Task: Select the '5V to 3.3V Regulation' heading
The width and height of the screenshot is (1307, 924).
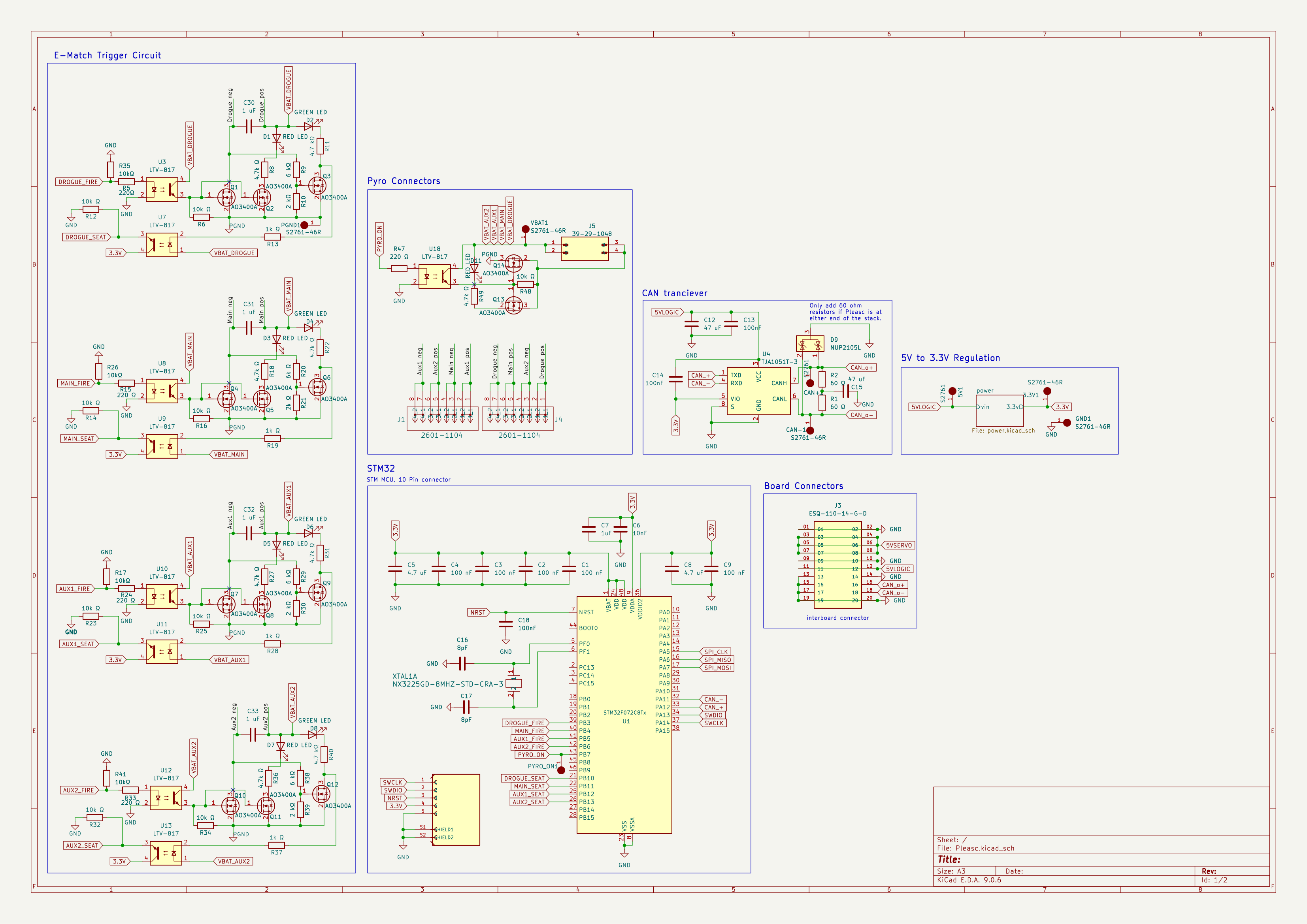Action: pyautogui.click(x=951, y=358)
